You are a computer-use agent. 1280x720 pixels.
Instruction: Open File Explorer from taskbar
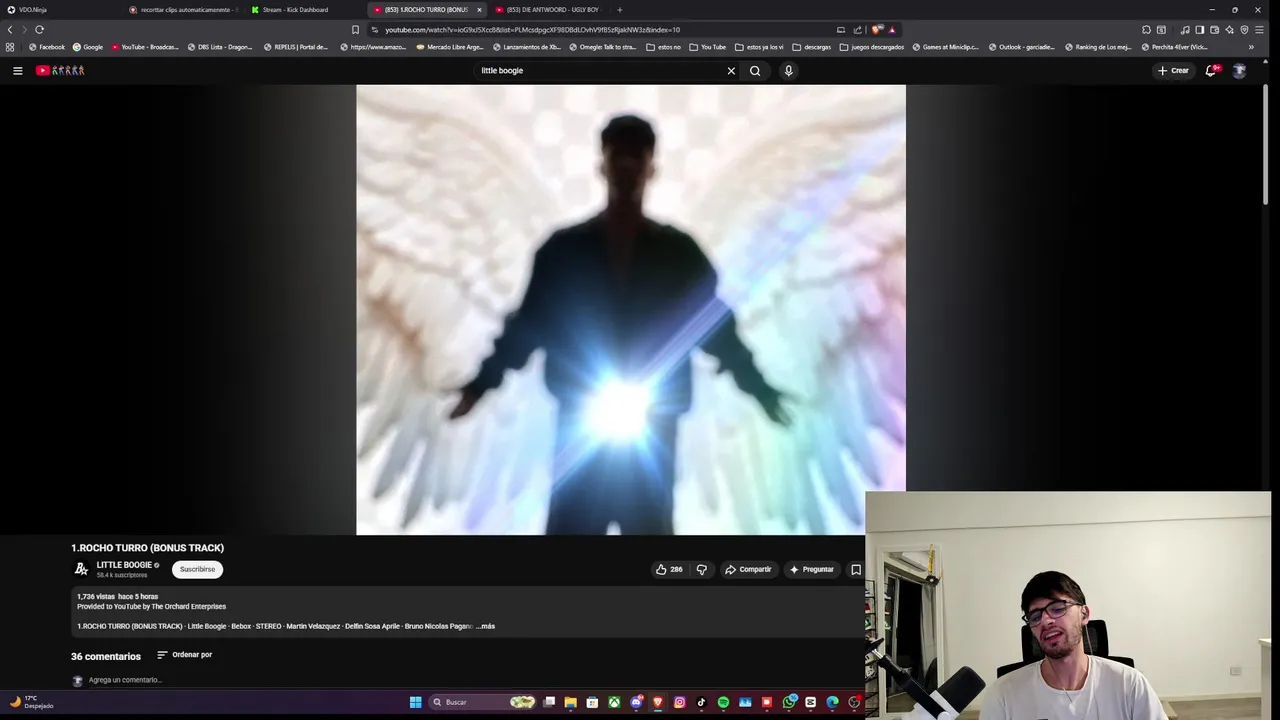[570, 702]
